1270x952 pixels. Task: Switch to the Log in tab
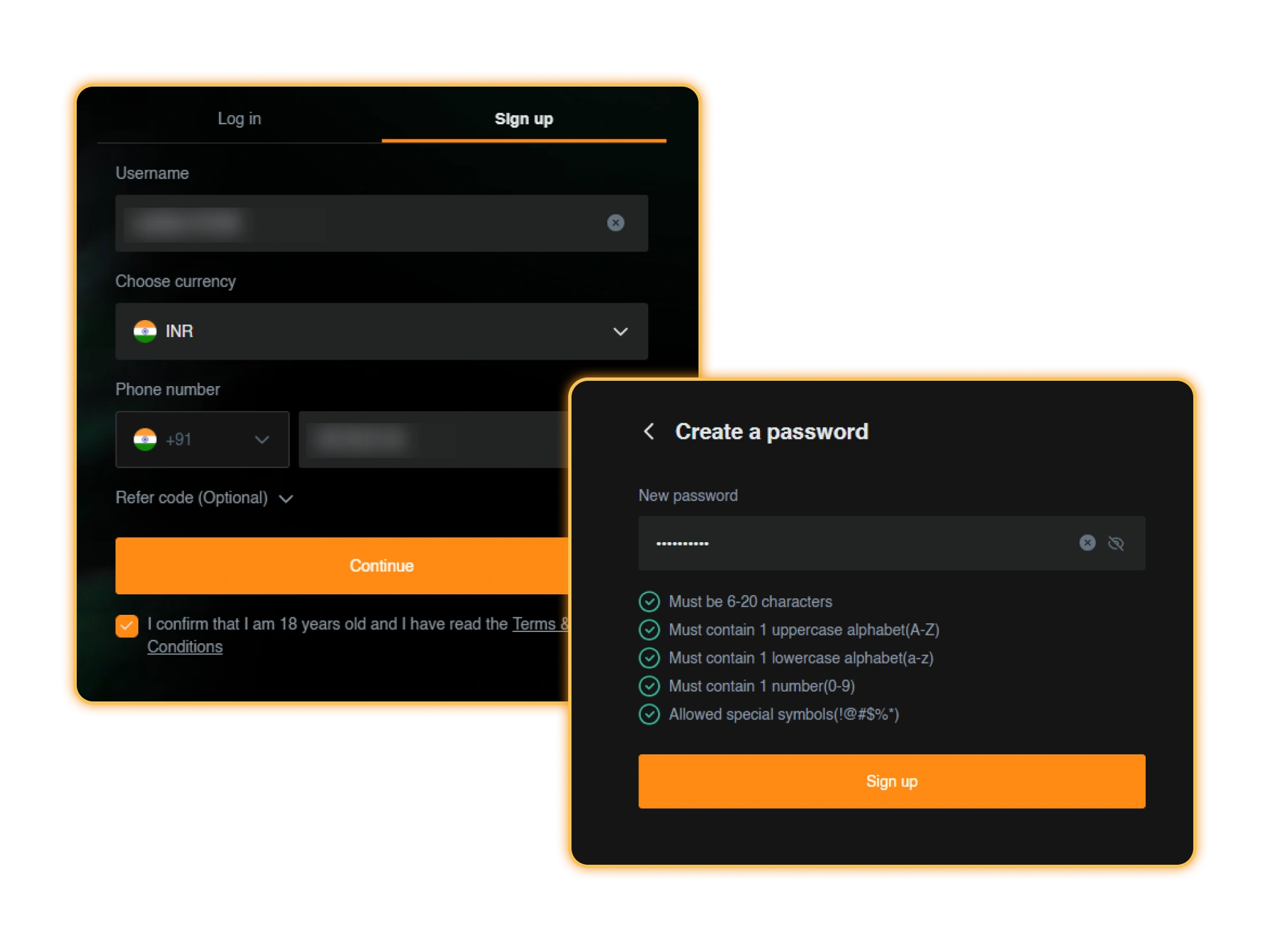coord(239,119)
